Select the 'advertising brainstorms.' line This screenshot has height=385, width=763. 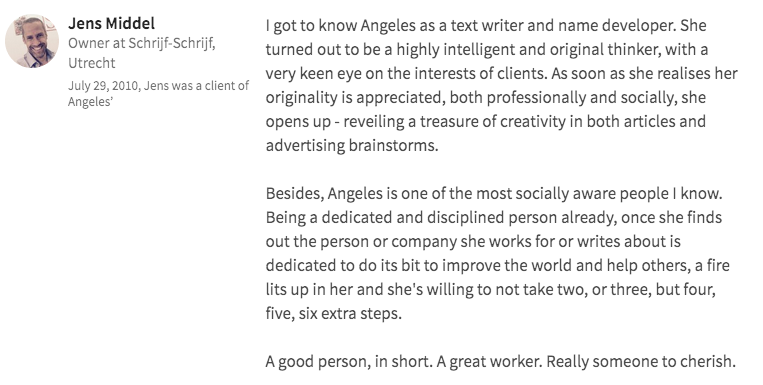[x=352, y=146]
